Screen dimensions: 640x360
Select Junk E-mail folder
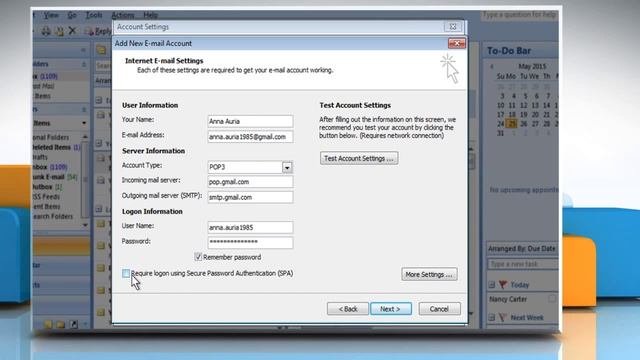coord(55,177)
